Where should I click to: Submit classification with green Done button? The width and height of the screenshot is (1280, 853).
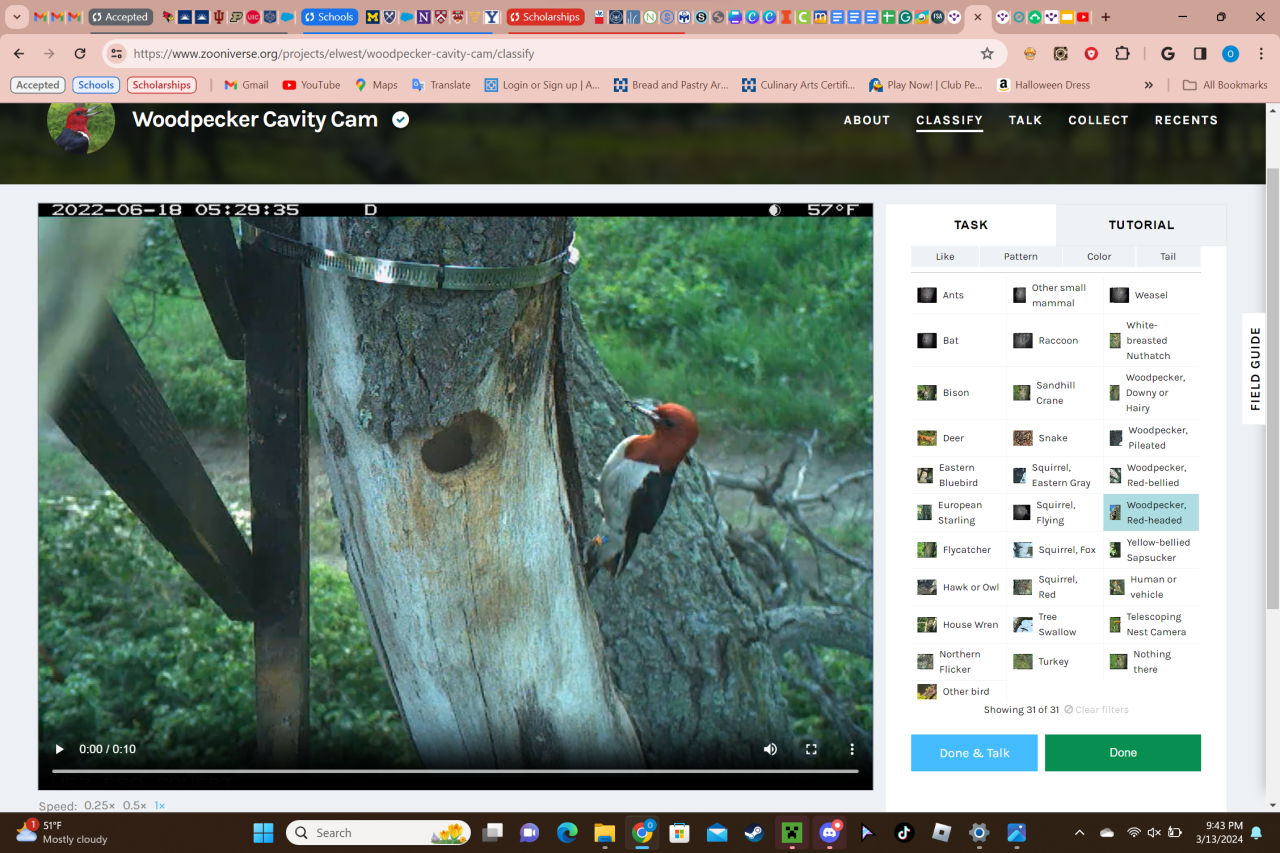coord(1123,753)
